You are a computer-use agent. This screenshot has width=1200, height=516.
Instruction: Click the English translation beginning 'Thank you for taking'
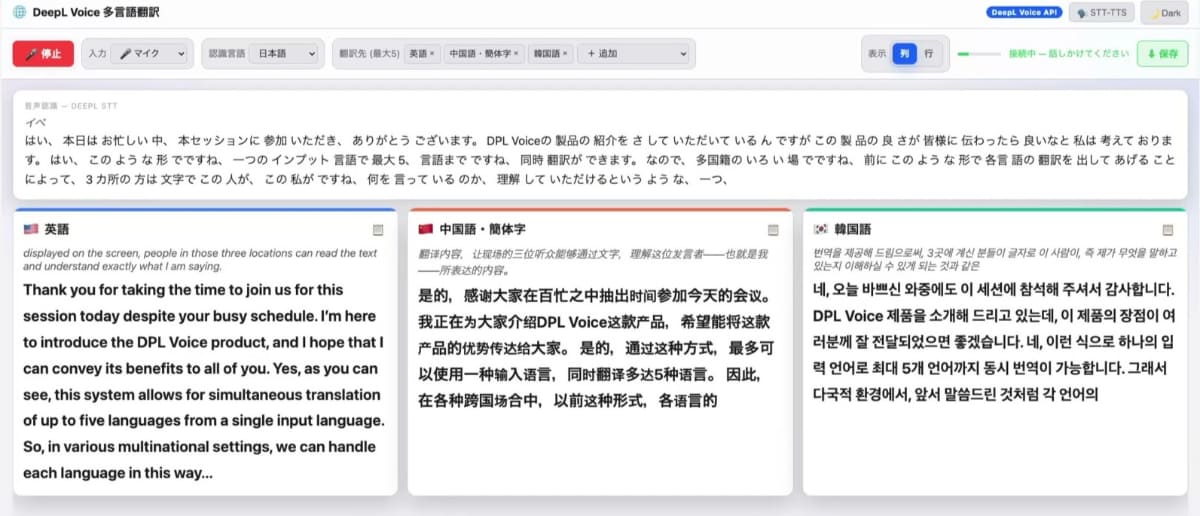click(x=204, y=381)
